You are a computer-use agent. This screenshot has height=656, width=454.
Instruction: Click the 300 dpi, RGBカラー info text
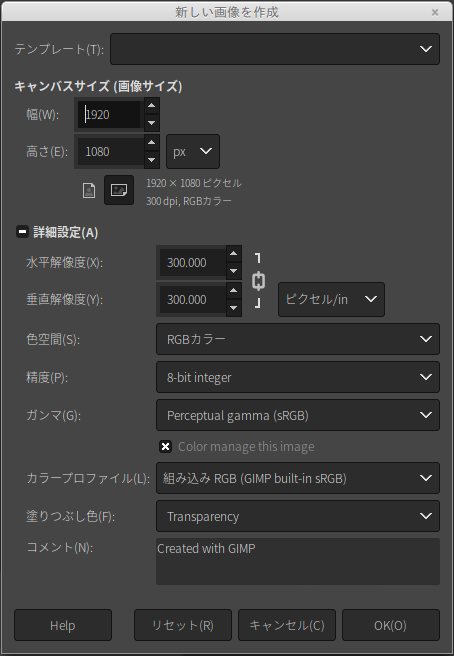[x=189, y=201]
